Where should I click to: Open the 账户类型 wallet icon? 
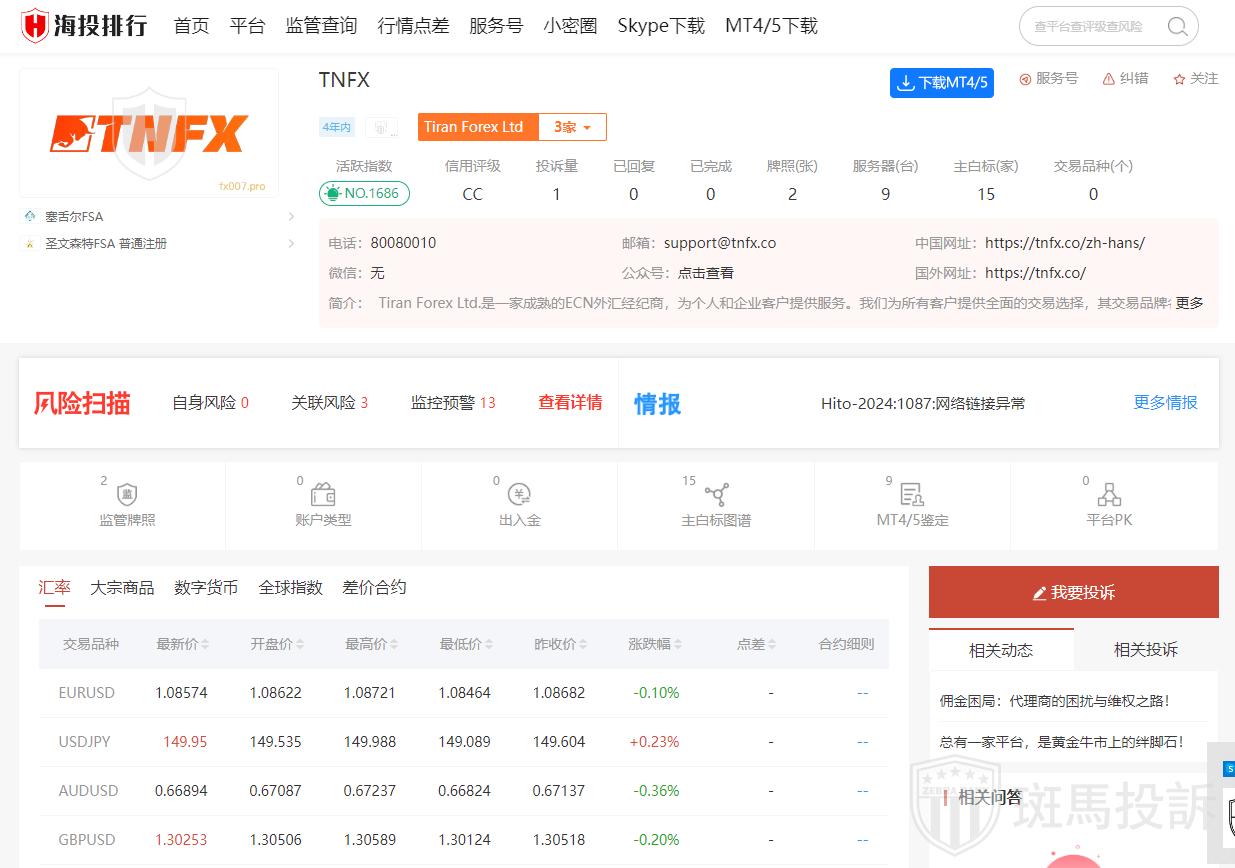[323, 494]
